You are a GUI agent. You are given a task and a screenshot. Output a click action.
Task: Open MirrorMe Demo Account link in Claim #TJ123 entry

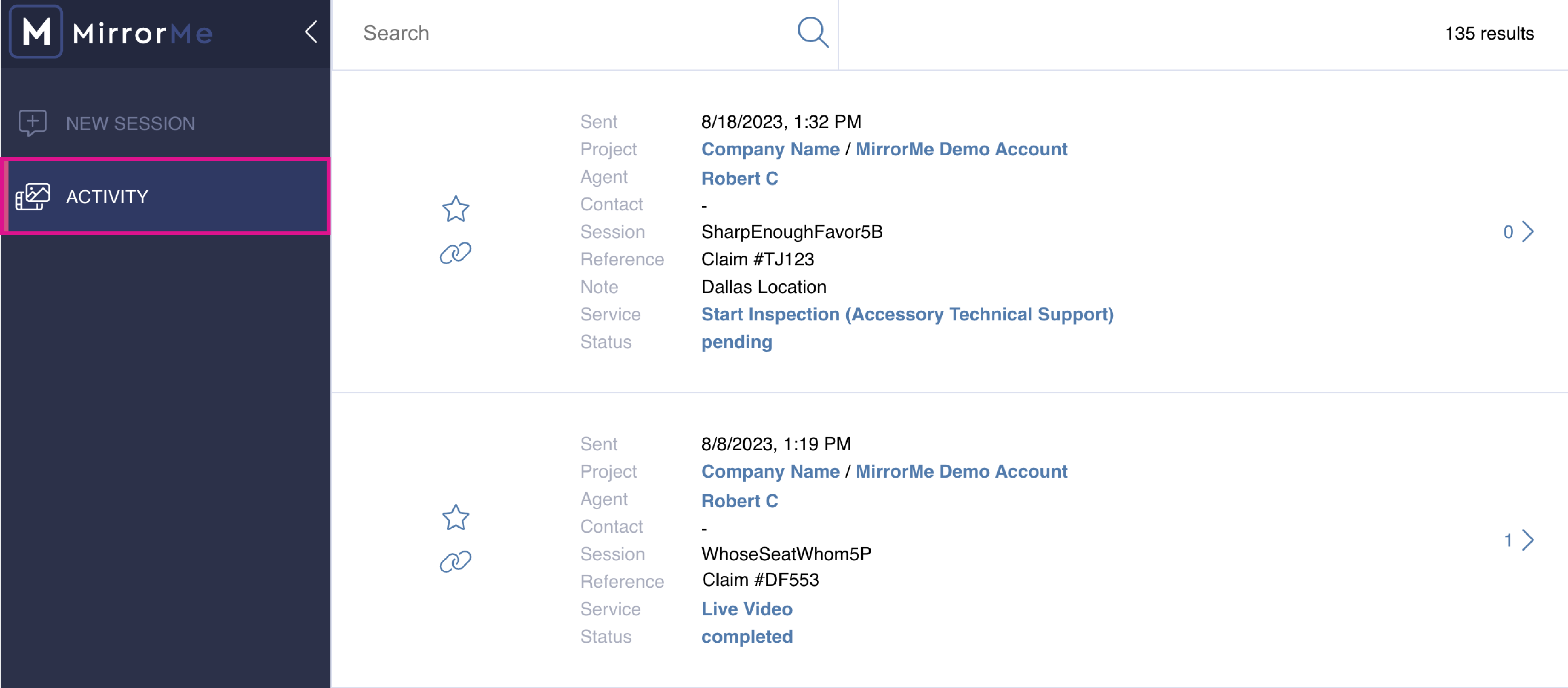pyautogui.click(x=961, y=150)
